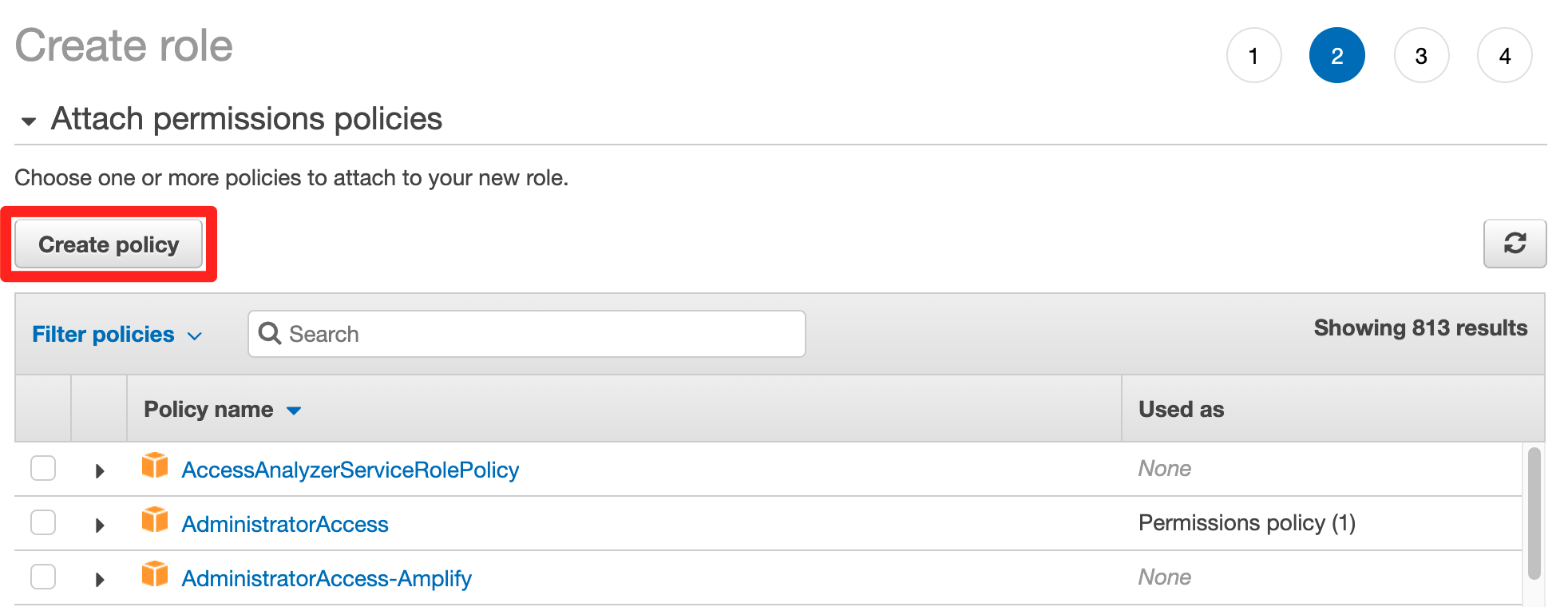
Task: Click the magnifier icon in search field
Action: (x=270, y=333)
